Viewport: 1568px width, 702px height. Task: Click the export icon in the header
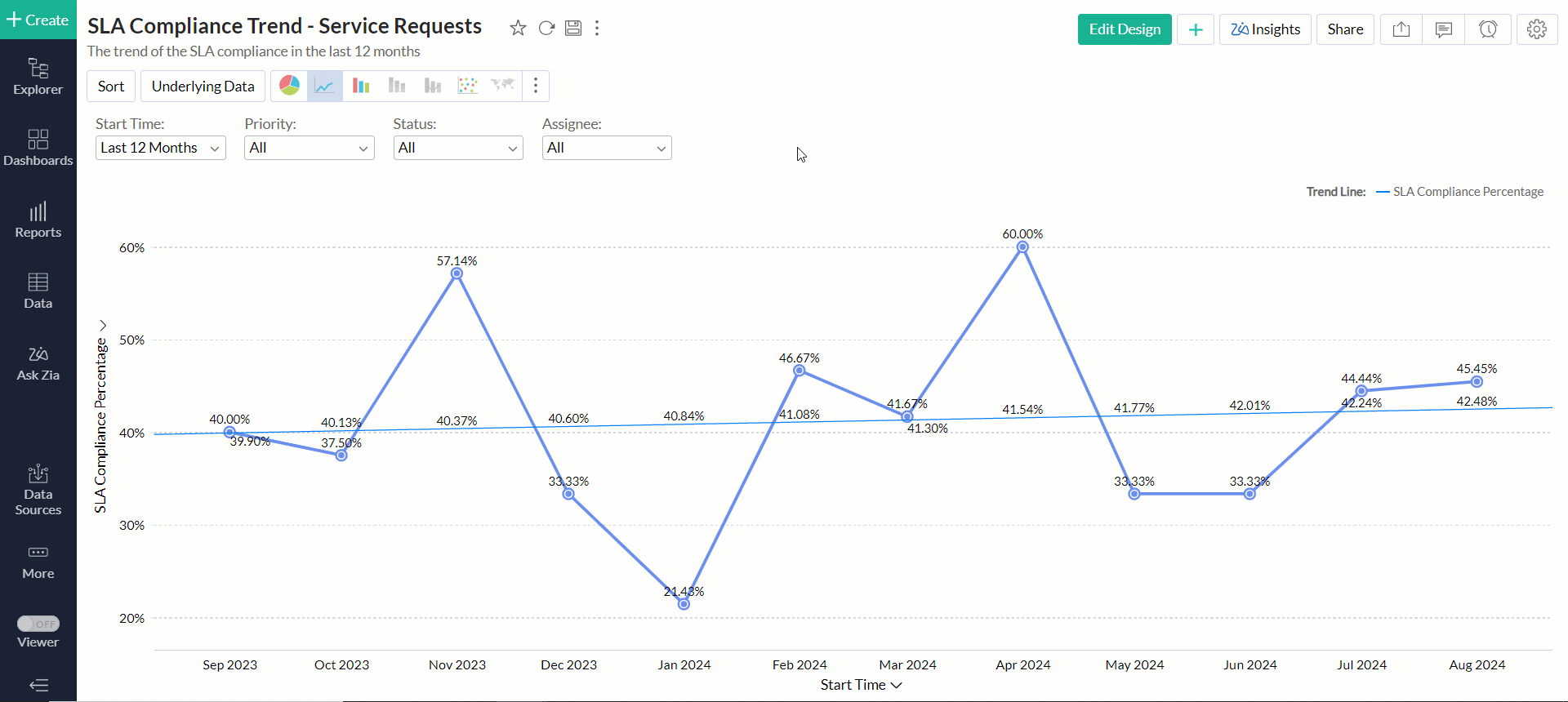point(1401,29)
